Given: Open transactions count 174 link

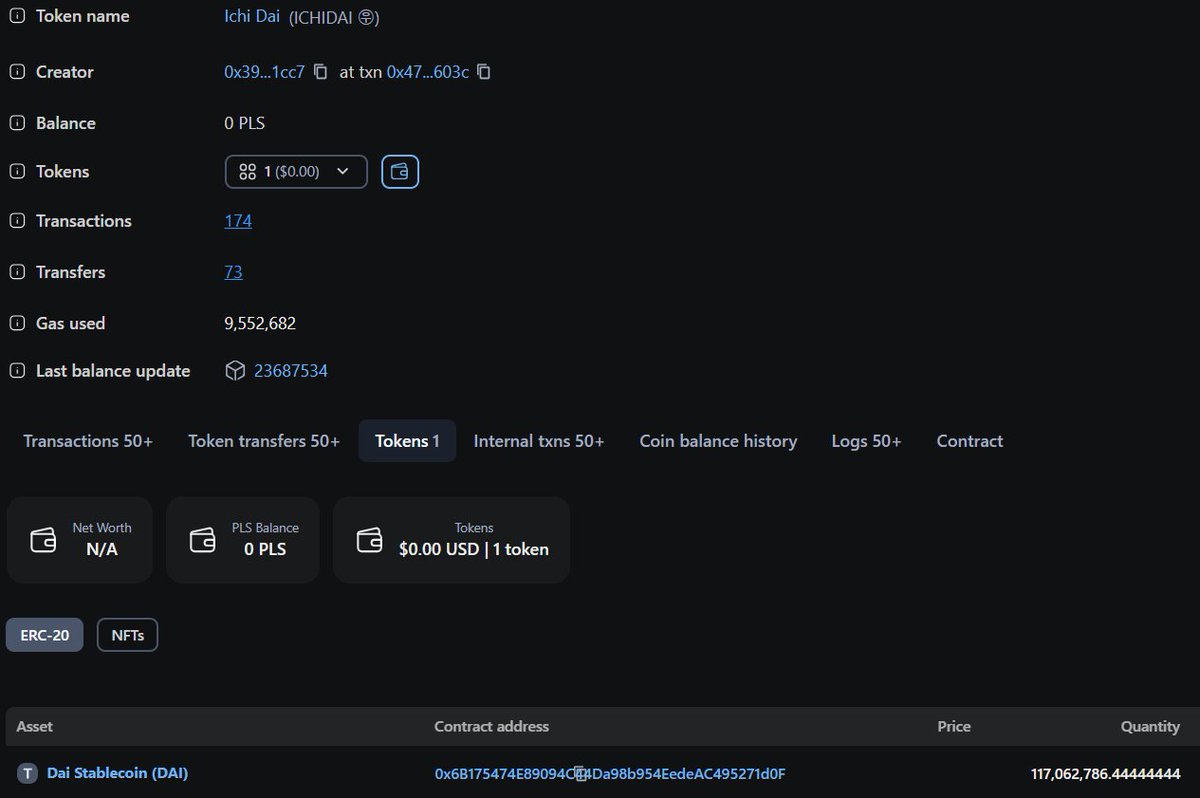Looking at the screenshot, I should point(238,221).
